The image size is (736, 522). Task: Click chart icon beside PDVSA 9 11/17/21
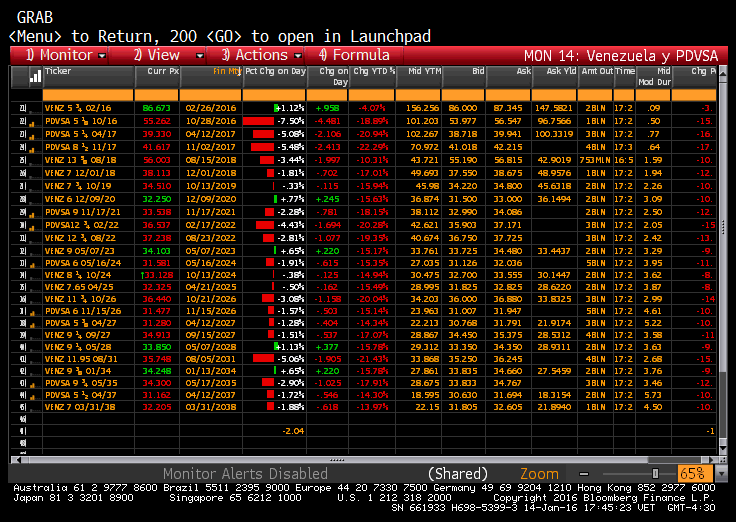(32, 215)
